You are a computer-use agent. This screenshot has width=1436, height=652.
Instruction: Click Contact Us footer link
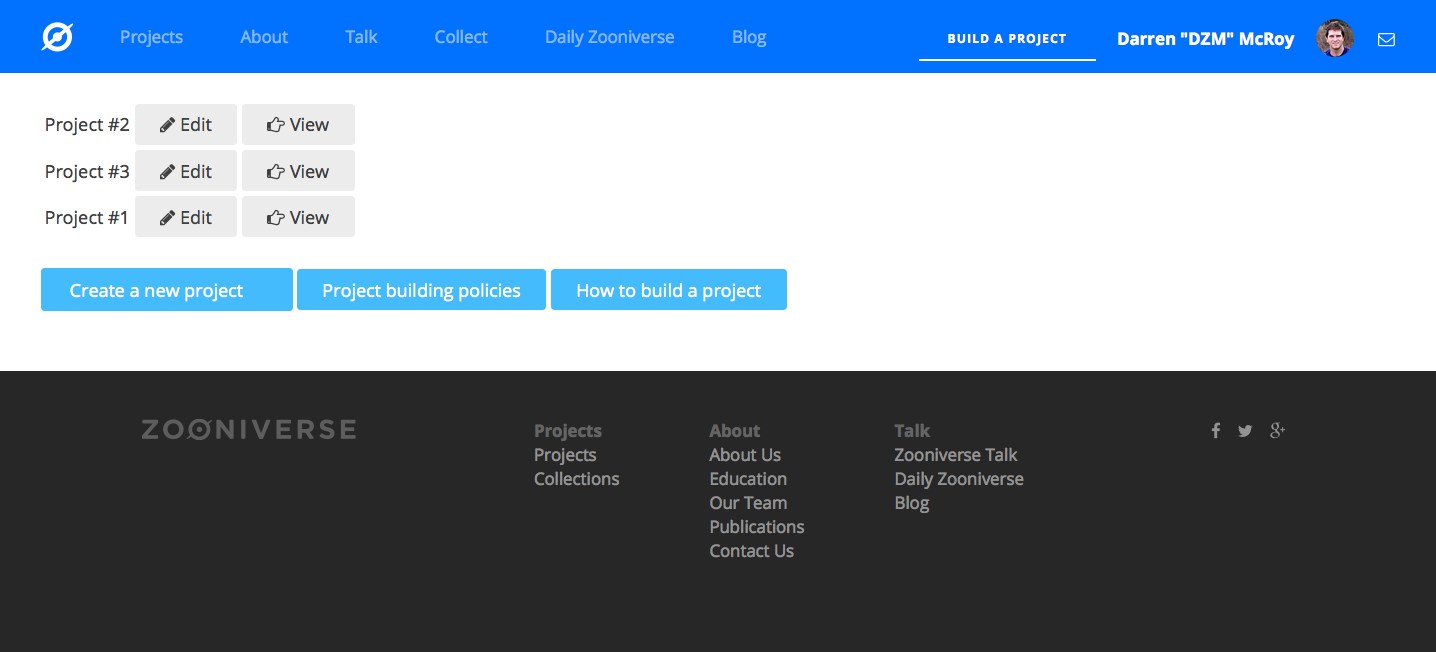point(751,551)
